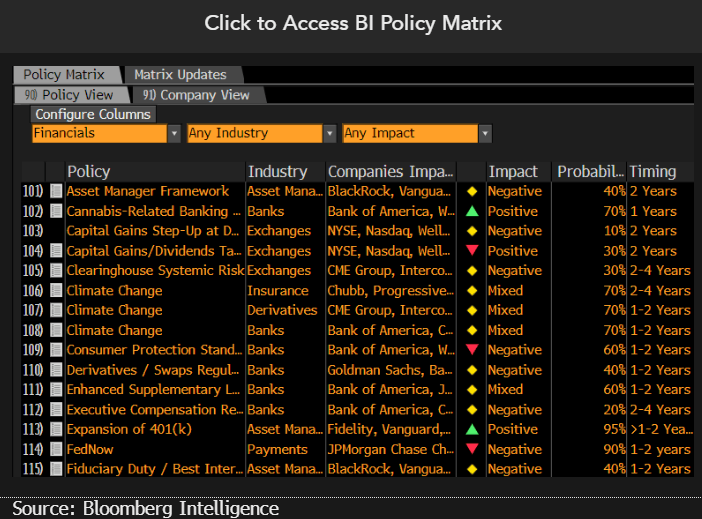
Task: Open the Financials sector dropdown
Action: 173,133
